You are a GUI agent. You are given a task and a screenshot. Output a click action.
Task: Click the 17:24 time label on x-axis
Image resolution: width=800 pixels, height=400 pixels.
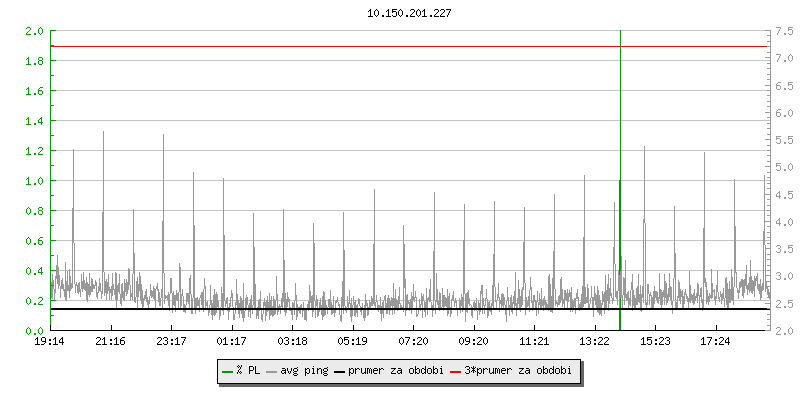pyautogui.click(x=715, y=342)
